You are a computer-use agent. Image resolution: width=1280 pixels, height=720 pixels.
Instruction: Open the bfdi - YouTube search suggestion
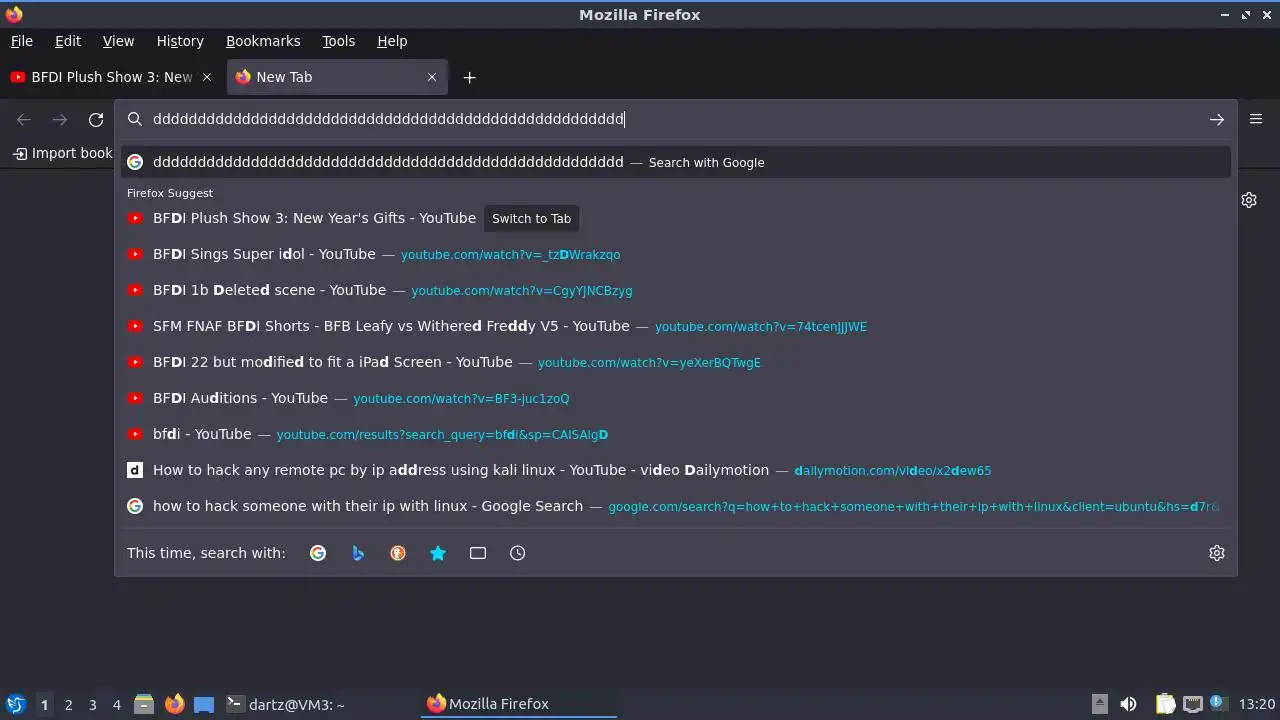click(676, 434)
